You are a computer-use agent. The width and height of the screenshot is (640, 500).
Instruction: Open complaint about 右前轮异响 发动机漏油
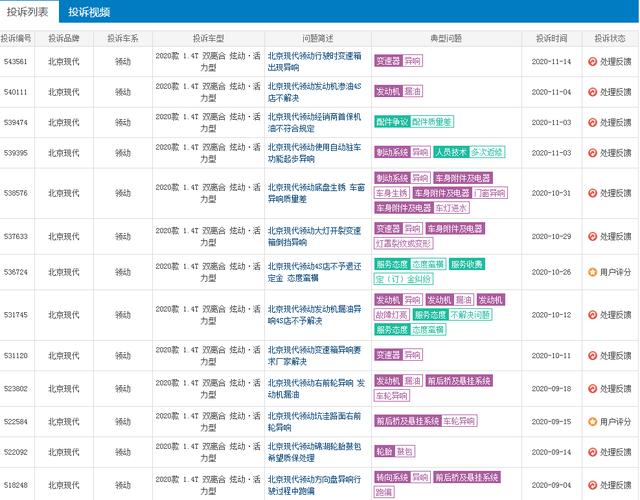tap(316, 389)
